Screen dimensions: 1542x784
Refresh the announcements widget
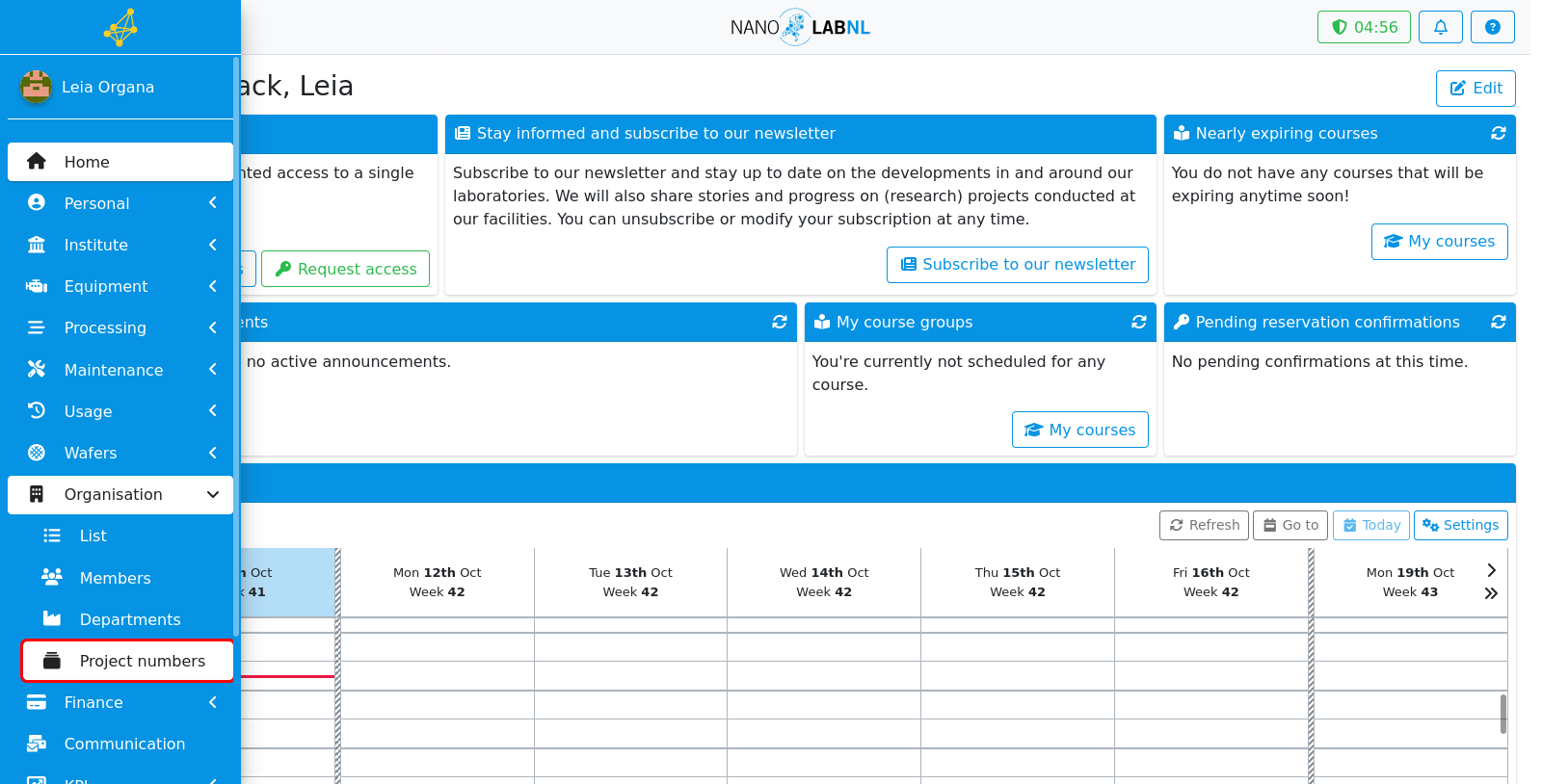coord(780,323)
